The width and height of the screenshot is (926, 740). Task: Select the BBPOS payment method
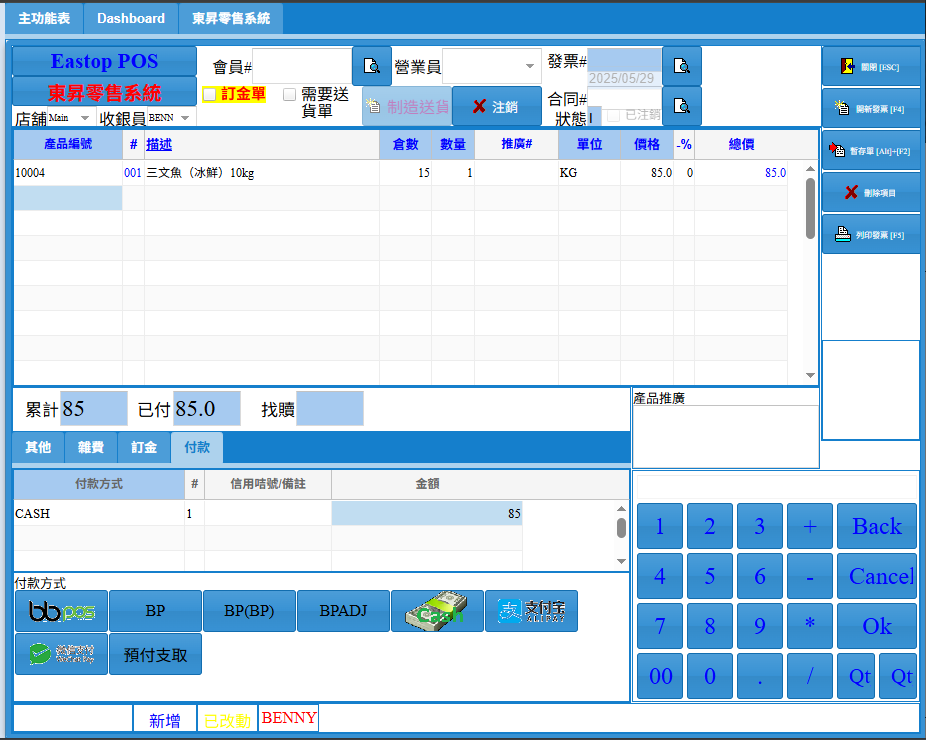pos(61,611)
